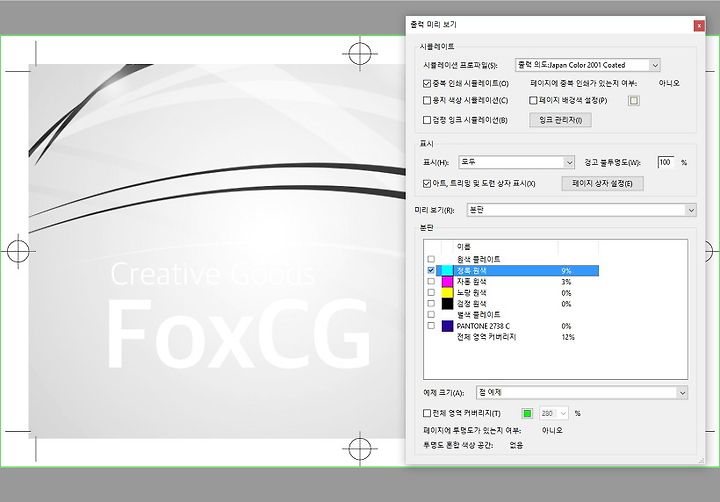The image size is (720, 502).
Task: Open the 예제 크기(A) 점 예제 dropdown
Action: [x=582, y=393]
